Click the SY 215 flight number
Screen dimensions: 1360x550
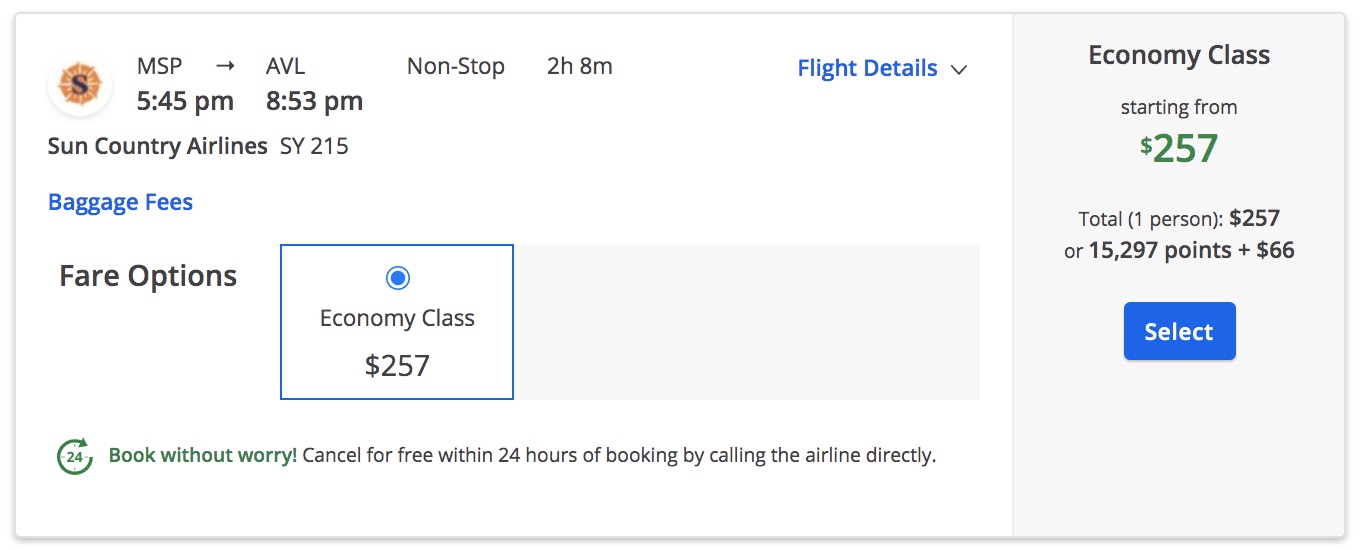coord(314,146)
